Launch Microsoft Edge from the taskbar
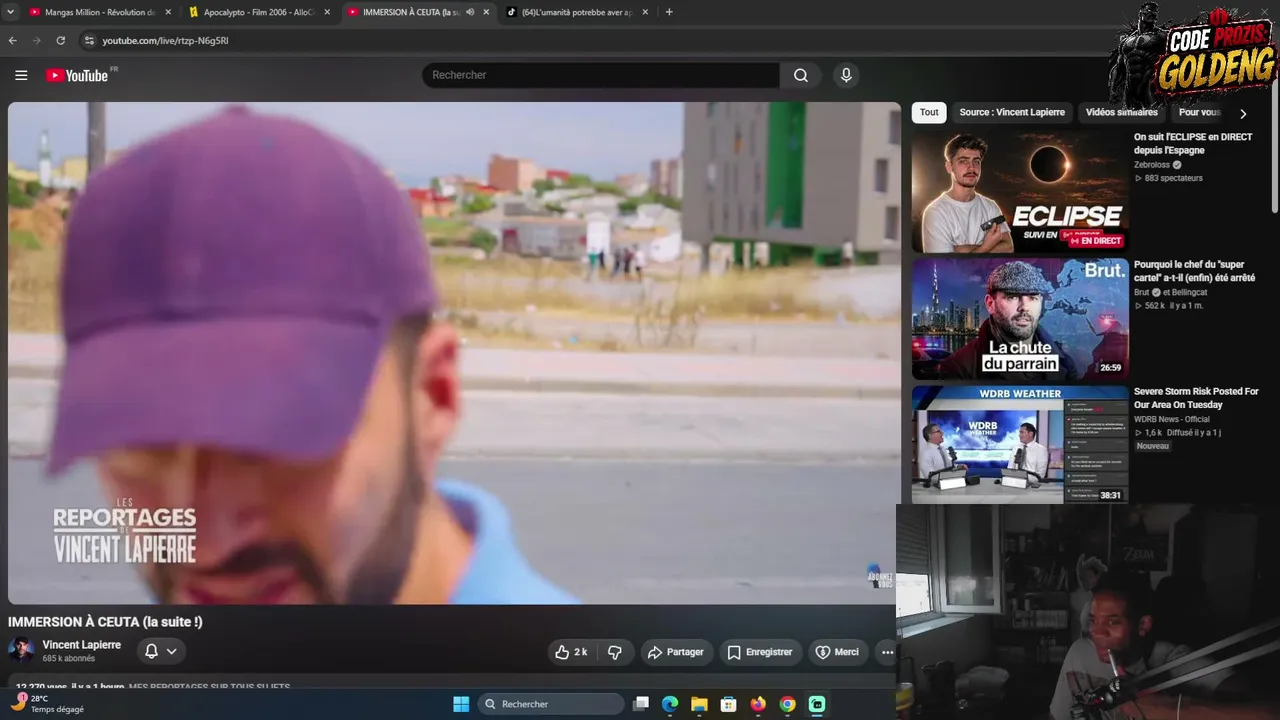Screen dimensions: 1280x720 [670, 704]
